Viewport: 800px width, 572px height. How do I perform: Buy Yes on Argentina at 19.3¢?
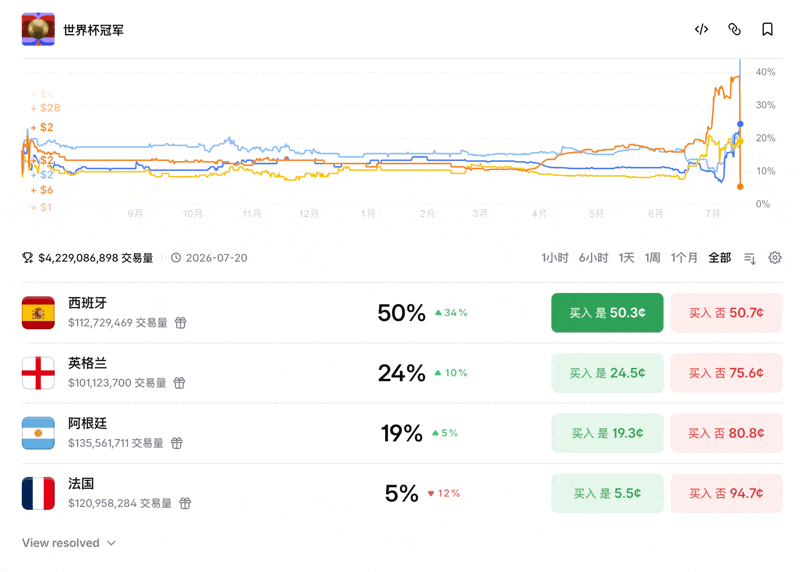pyautogui.click(x=607, y=433)
